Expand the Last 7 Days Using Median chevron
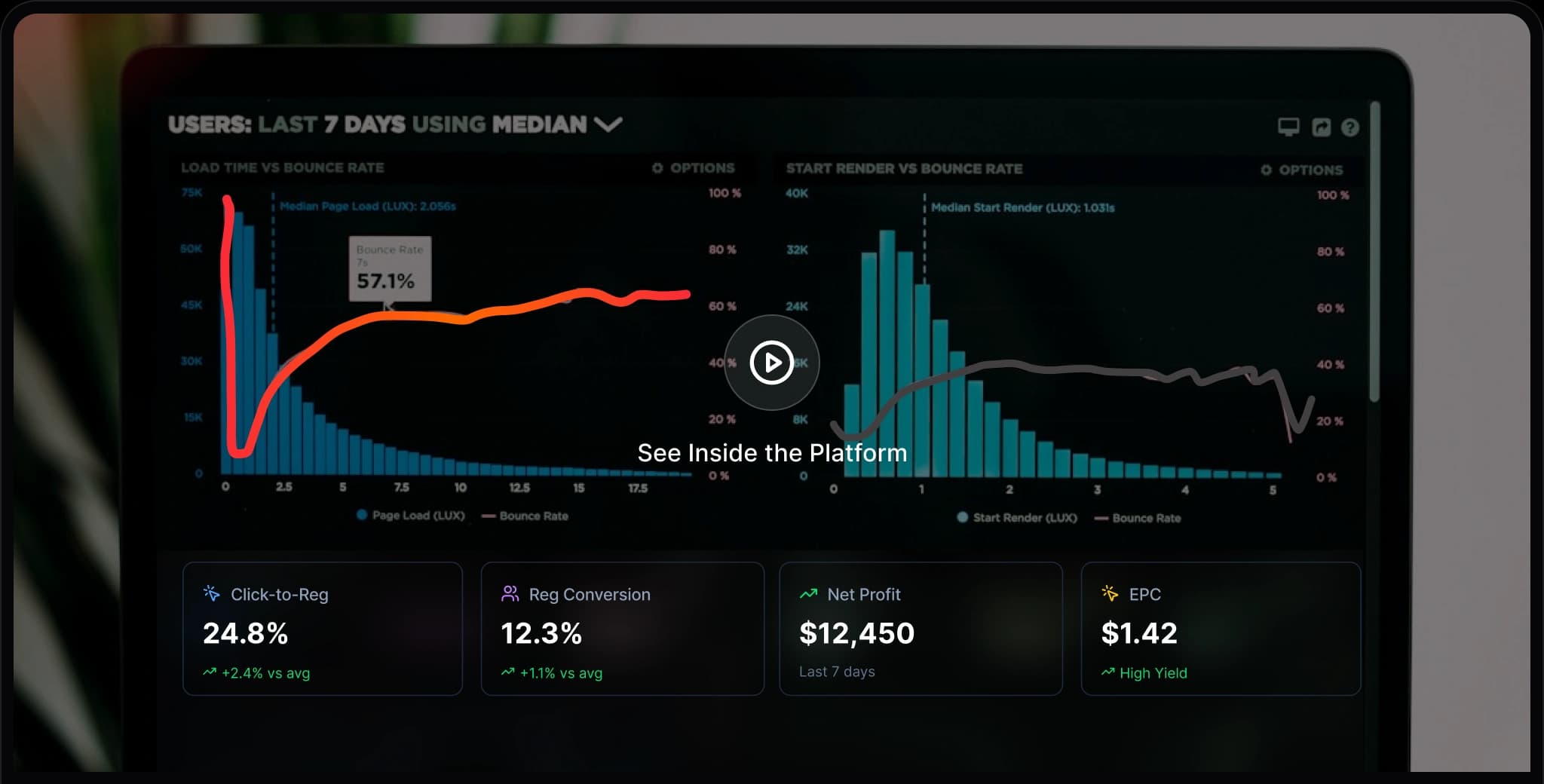 tap(608, 124)
